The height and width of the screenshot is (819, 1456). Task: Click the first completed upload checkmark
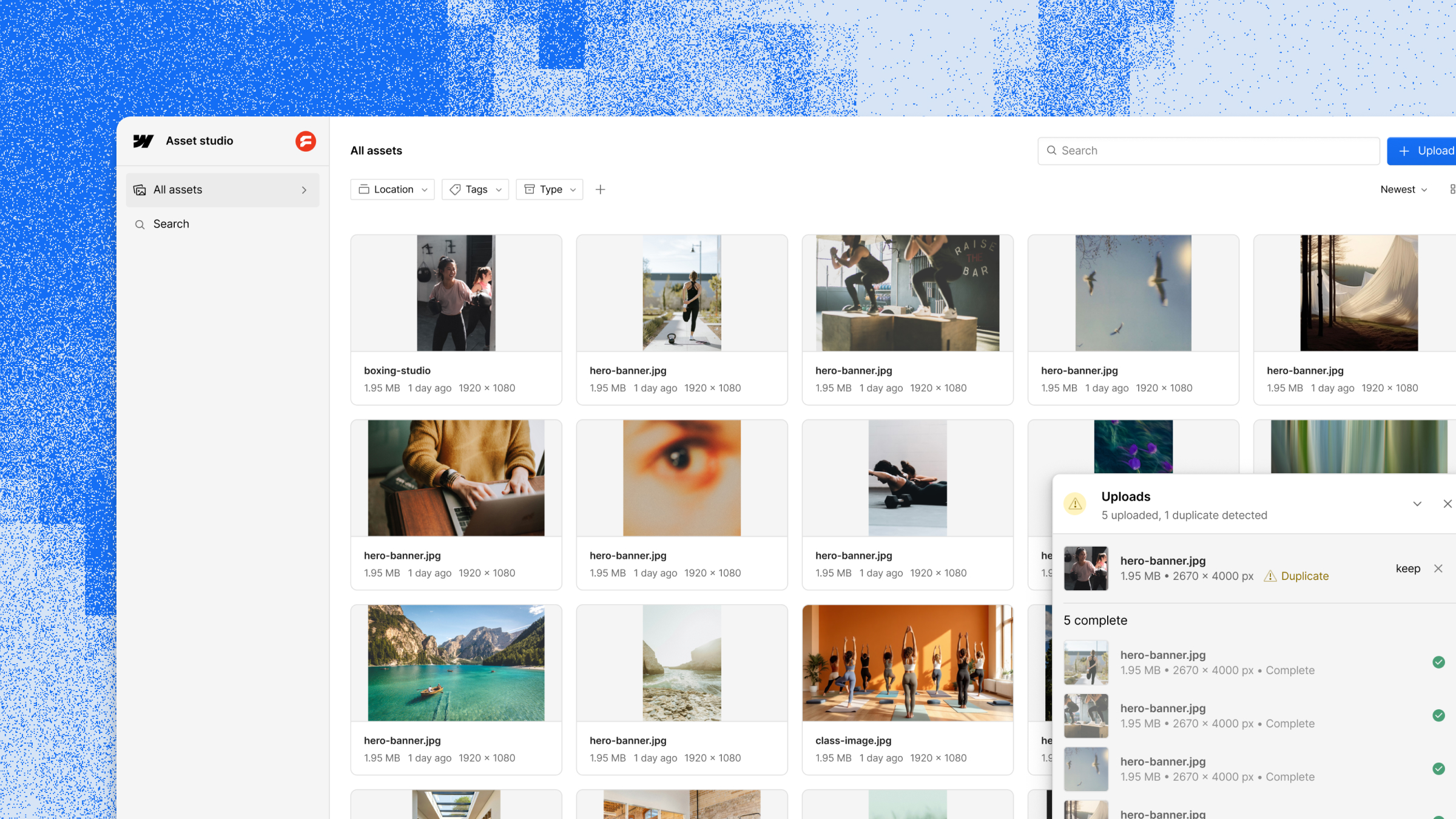pos(1438,662)
